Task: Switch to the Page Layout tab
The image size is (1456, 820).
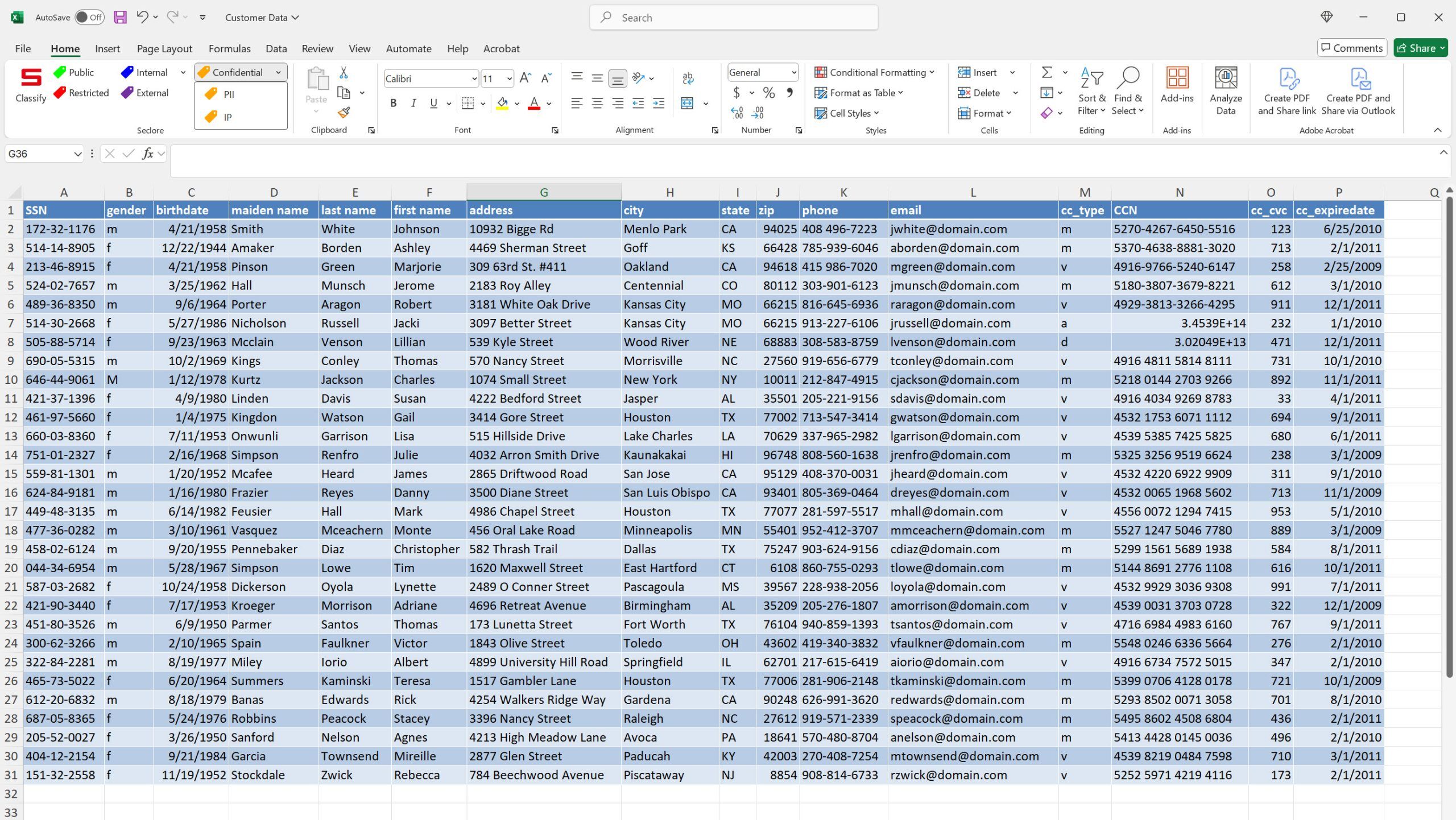Action: (164, 48)
